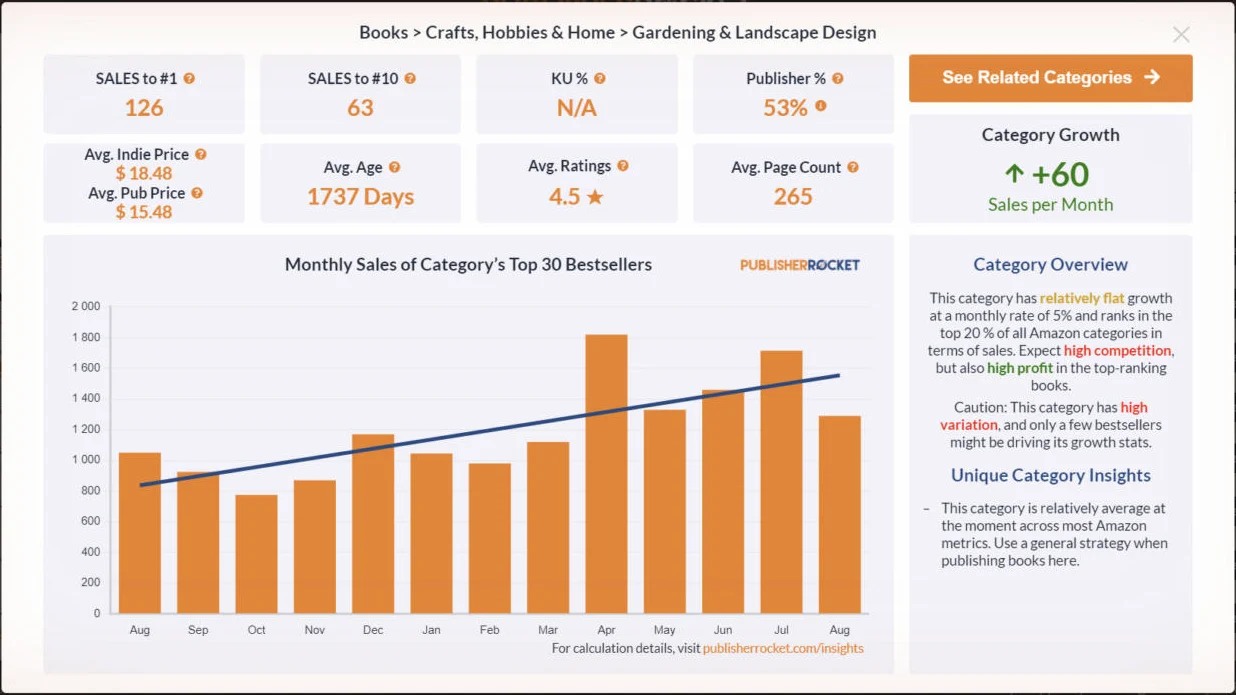Click the last August sales bar

pos(840,515)
